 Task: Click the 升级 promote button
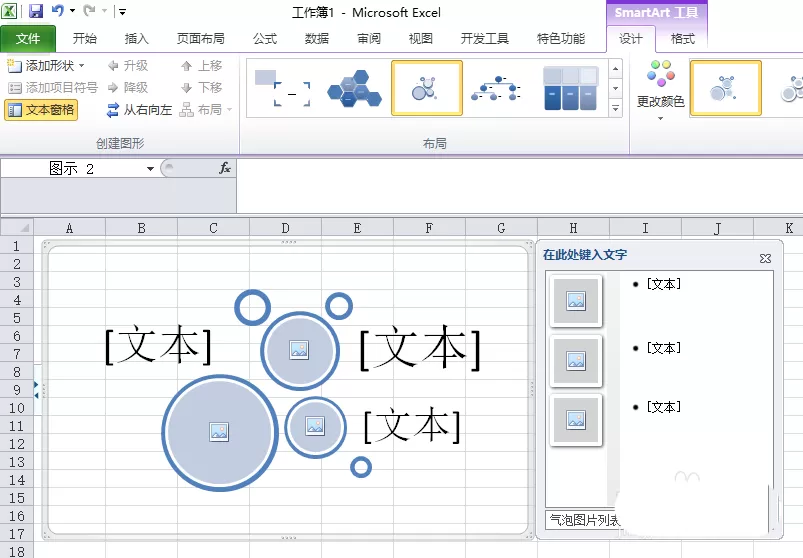(x=128, y=66)
